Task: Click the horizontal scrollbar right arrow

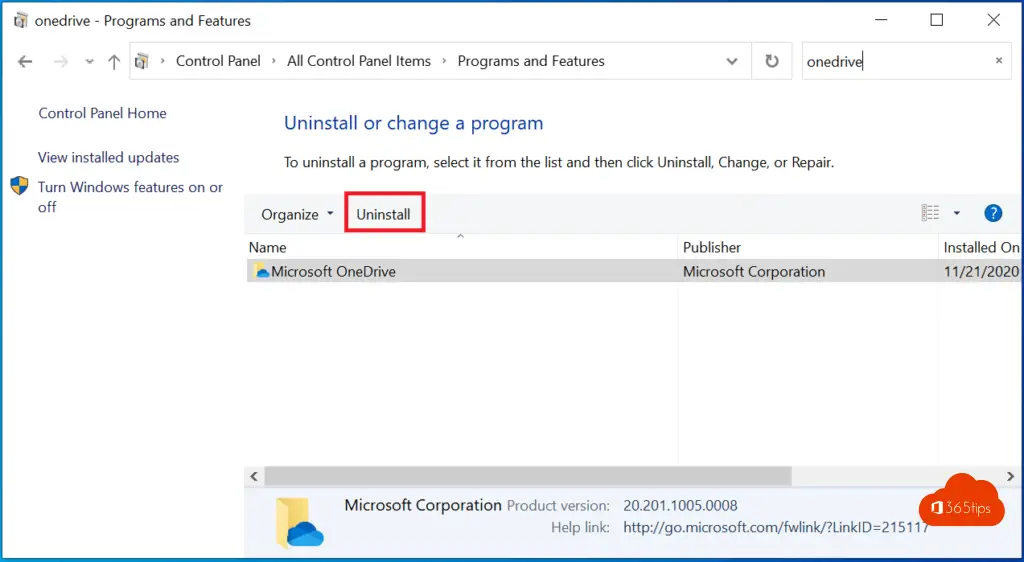Action: click(x=1012, y=476)
